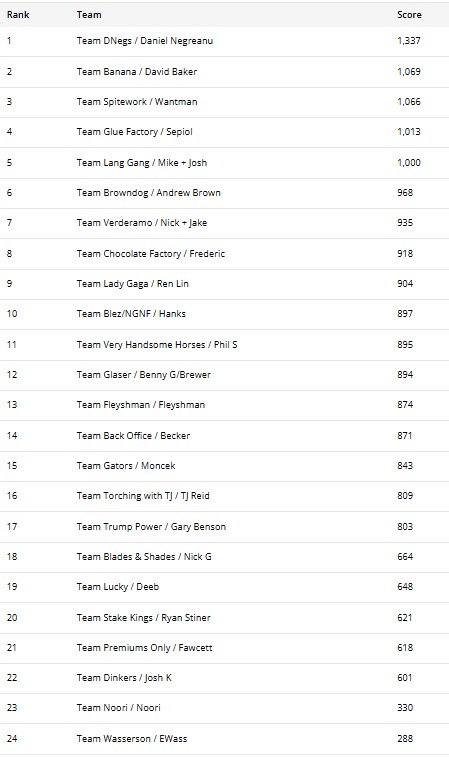The image size is (449, 757).
Task: Select Team Blades & Shades / Nick G
Action: point(144,557)
